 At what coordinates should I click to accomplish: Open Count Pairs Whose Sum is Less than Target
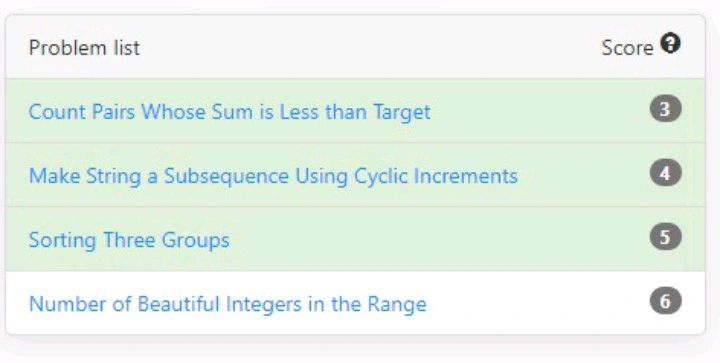pos(230,112)
